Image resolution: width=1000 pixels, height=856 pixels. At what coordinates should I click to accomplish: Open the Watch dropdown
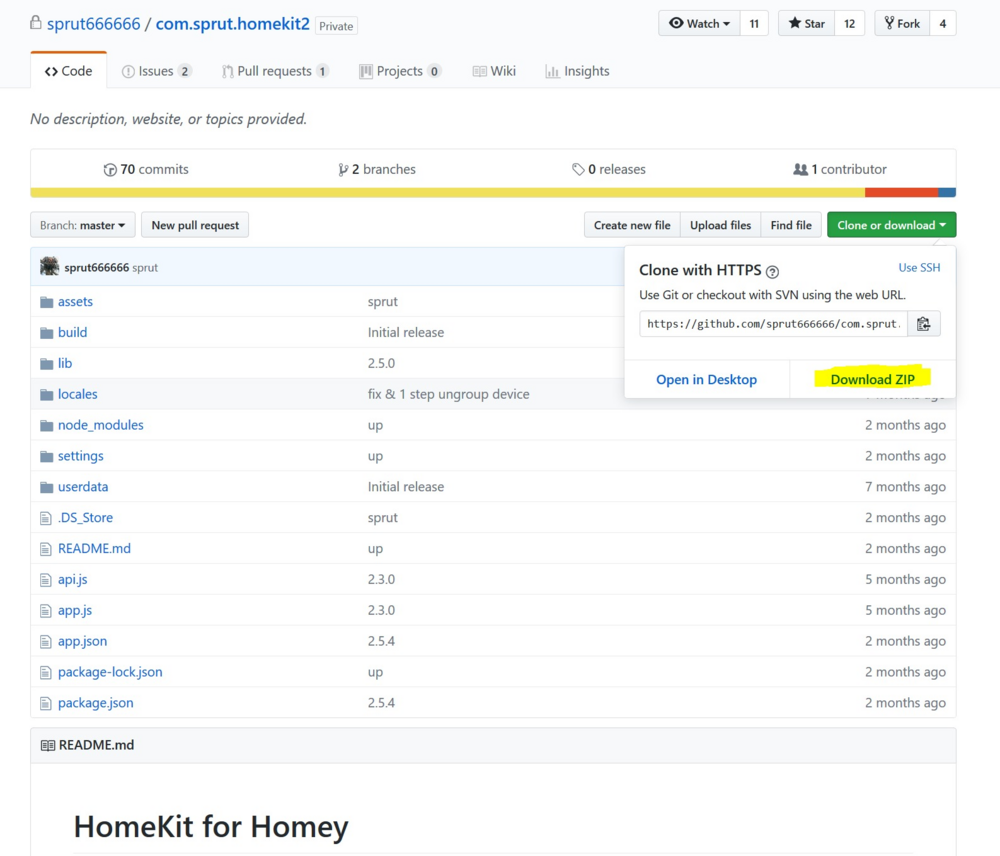click(x=700, y=24)
